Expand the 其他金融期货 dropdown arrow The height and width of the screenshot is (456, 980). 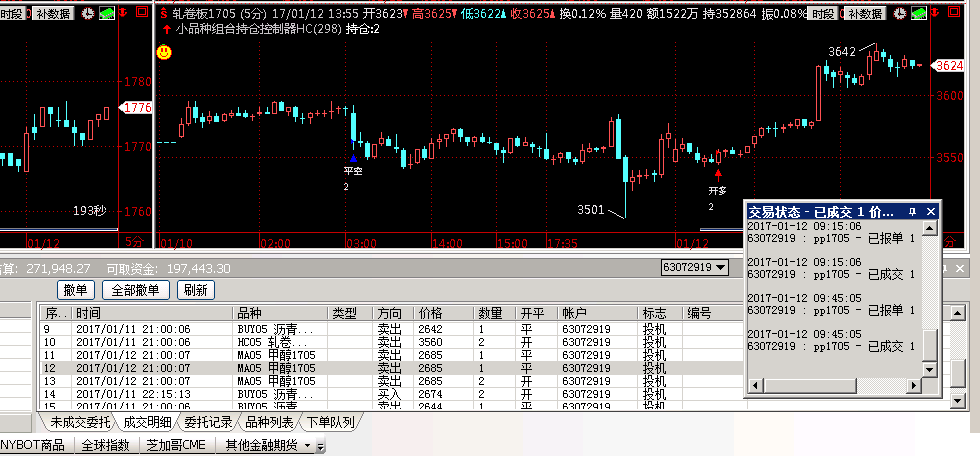coord(307,445)
